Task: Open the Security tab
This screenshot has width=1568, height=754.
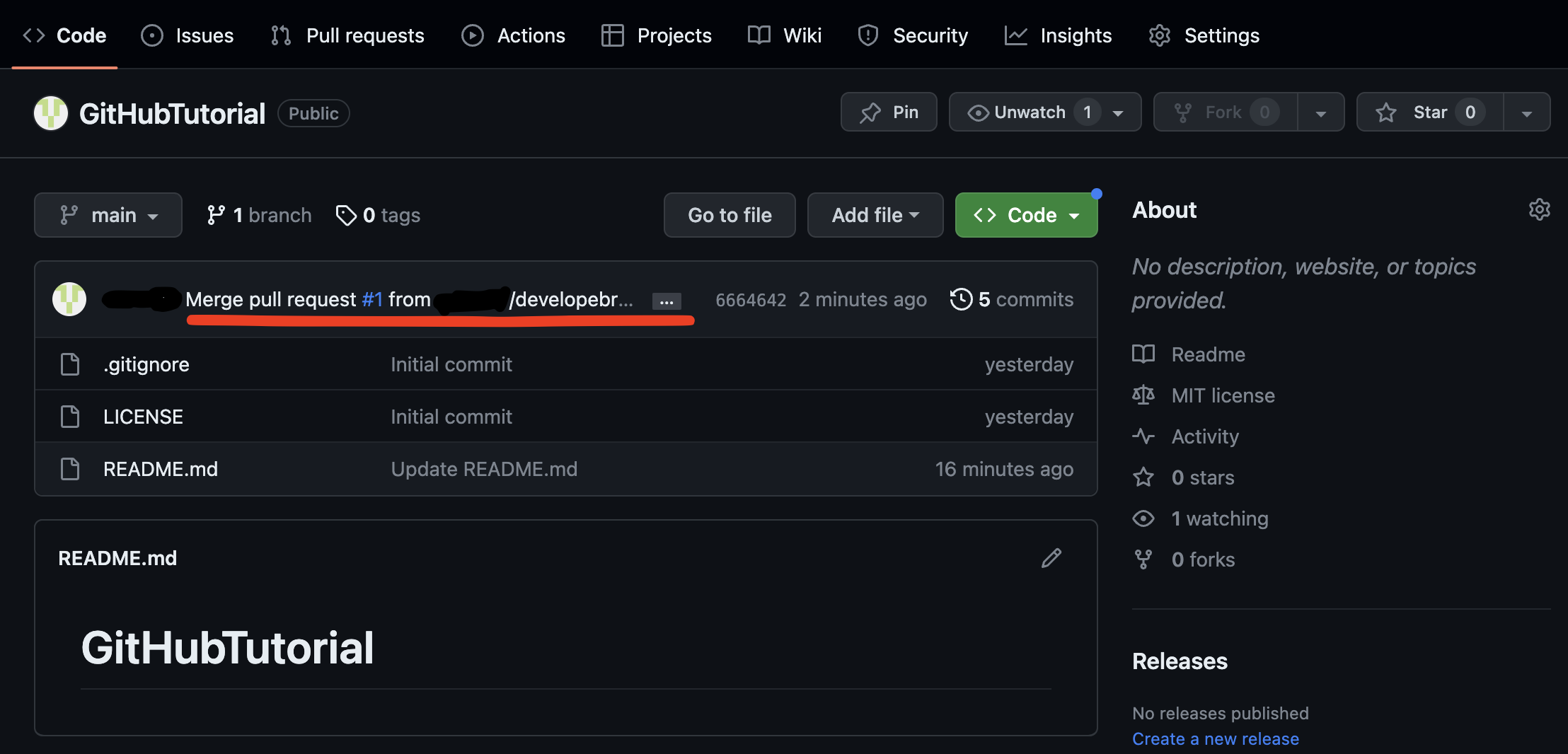Action: (912, 35)
